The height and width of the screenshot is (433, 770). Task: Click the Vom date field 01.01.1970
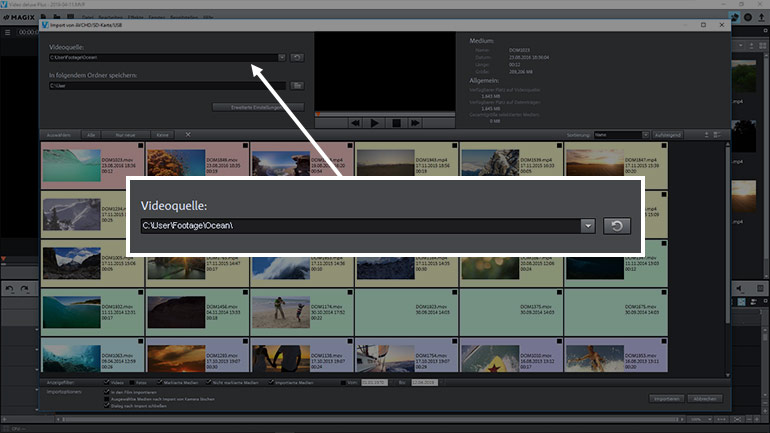(374, 382)
